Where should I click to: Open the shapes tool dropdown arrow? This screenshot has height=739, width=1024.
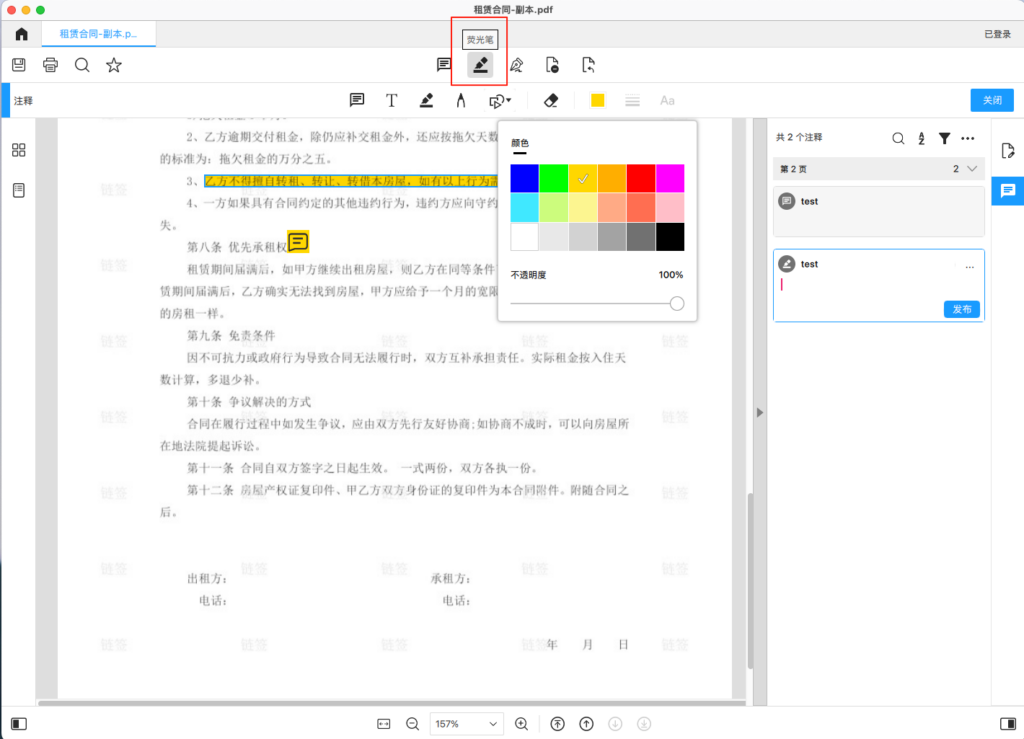(508, 100)
